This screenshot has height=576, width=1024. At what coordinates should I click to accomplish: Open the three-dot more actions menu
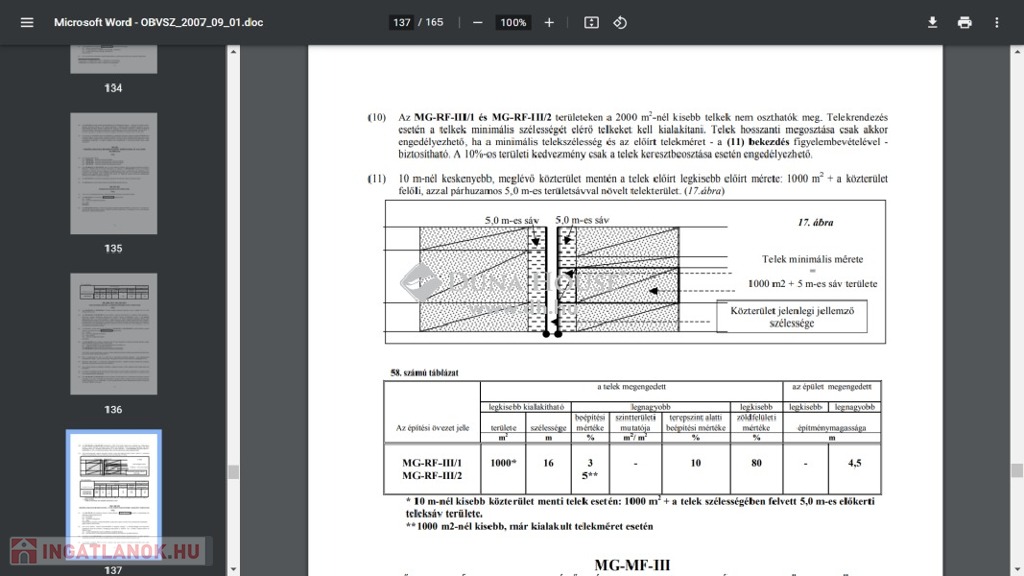click(996, 22)
